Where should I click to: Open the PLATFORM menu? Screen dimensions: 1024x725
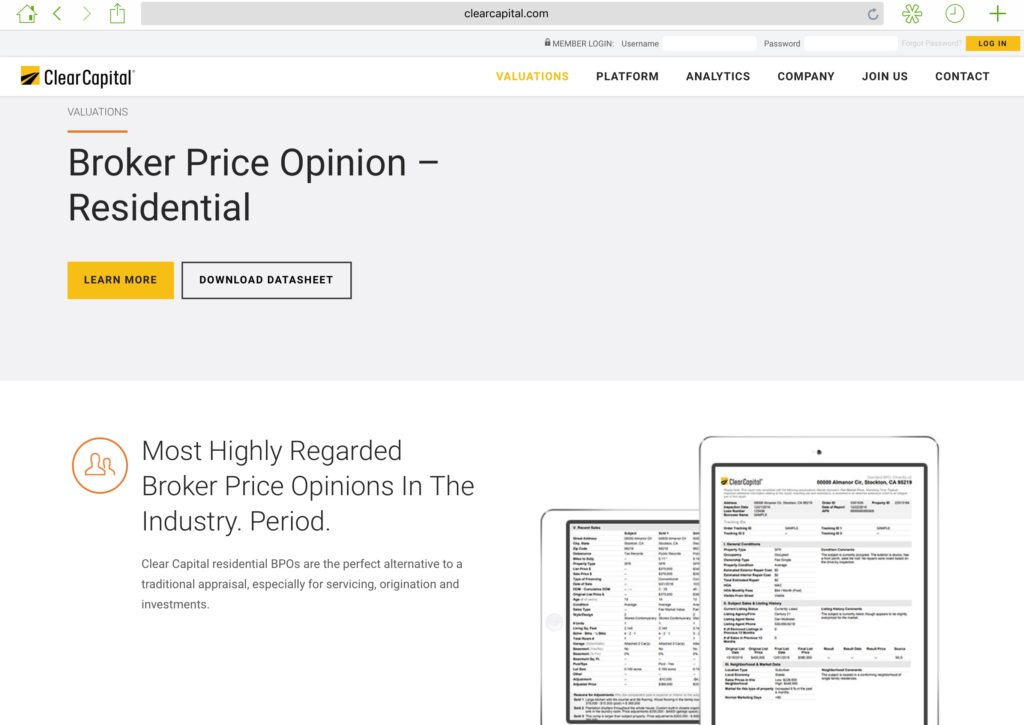(x=627, y=76)
